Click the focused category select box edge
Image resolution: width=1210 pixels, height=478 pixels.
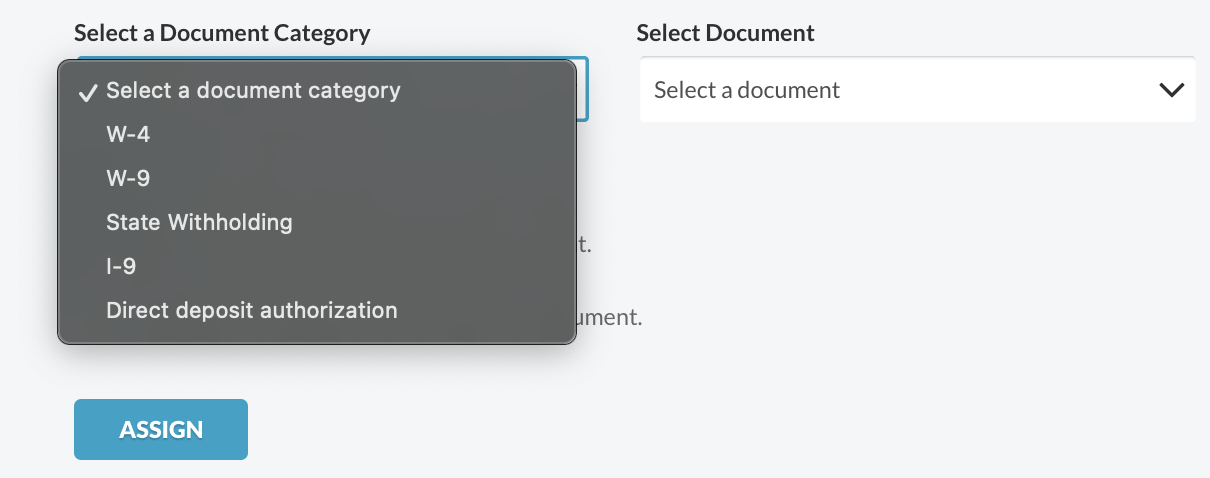coord(583,90)
